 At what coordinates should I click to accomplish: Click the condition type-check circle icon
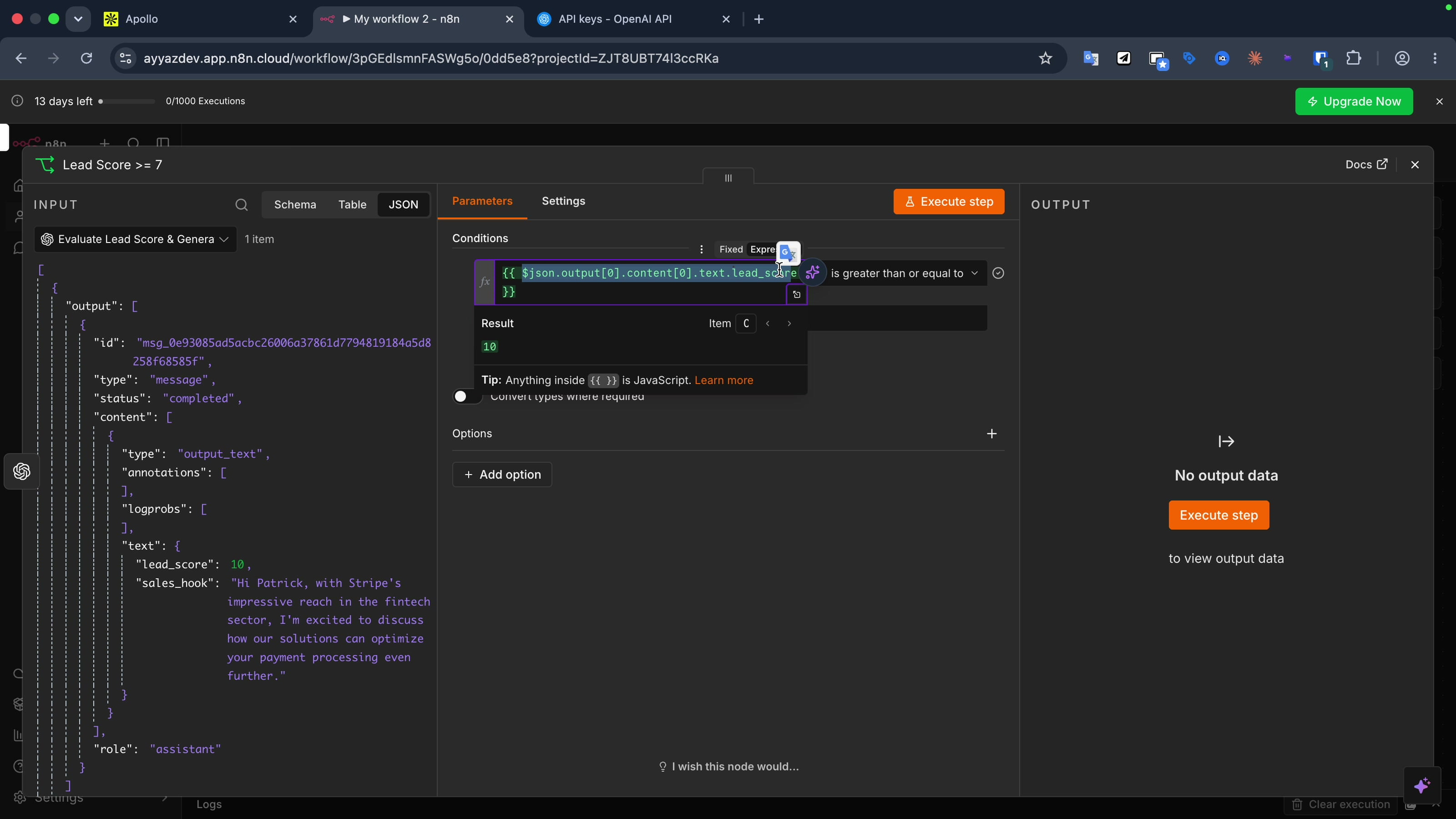[998, 273]
